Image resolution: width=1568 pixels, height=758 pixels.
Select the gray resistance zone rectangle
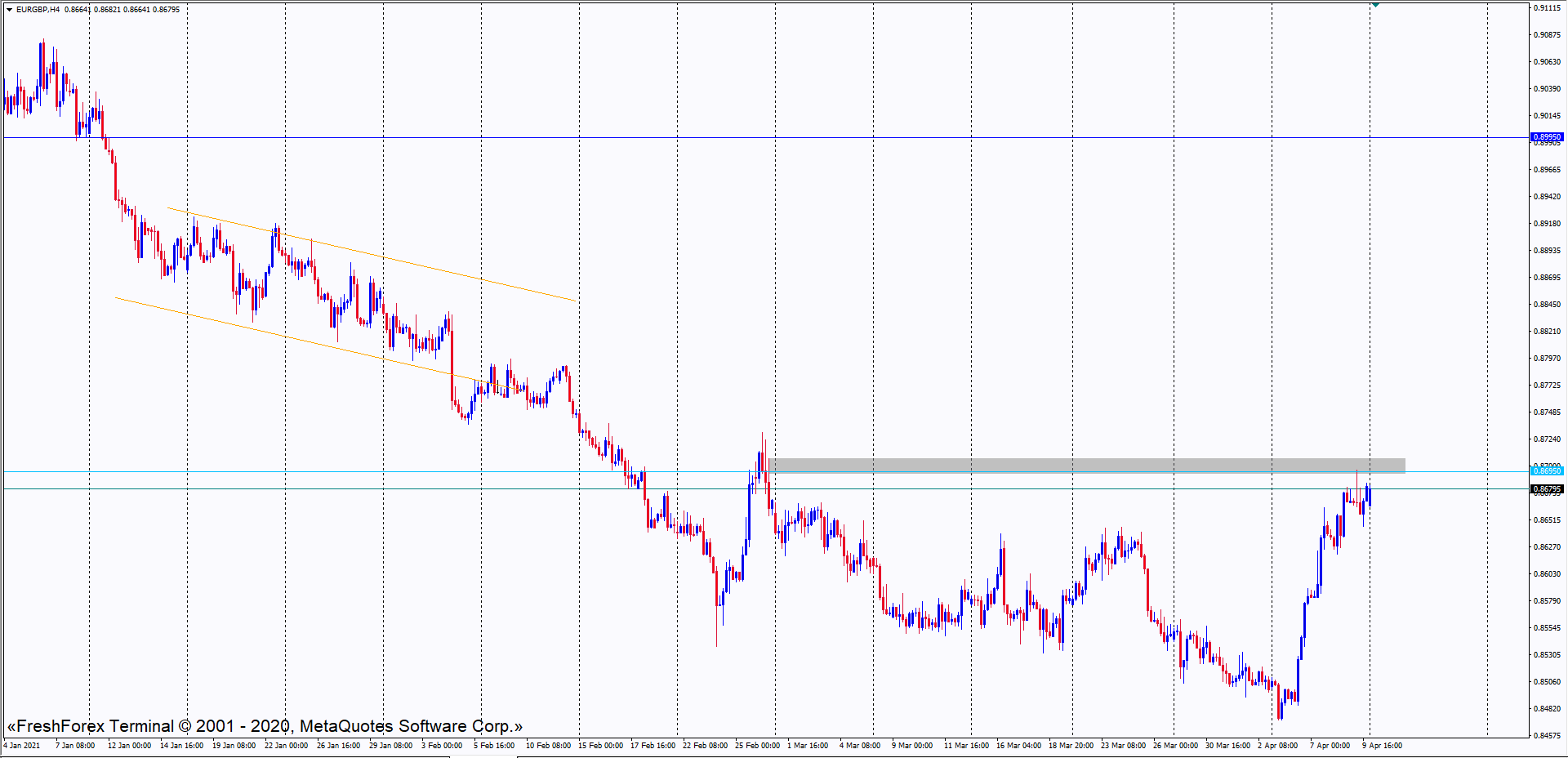tap(1087, 466)
